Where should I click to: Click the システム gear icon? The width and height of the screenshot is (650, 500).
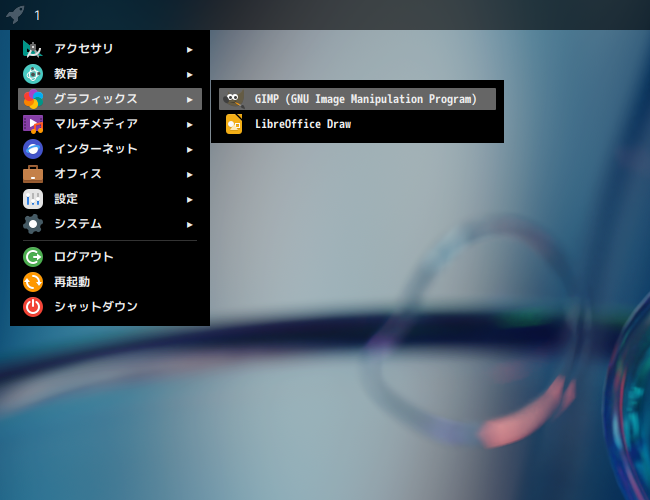point(33,224)
